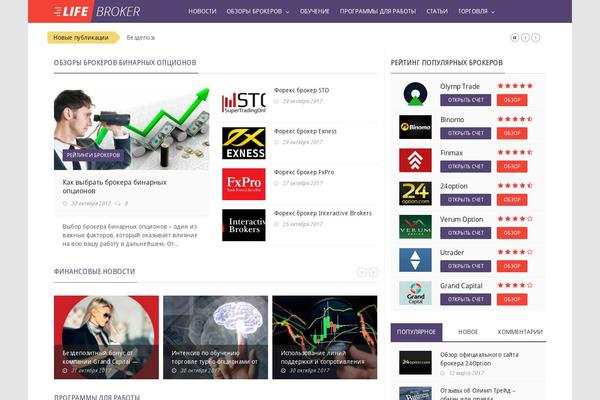
Task: Click the Verum Option broker name
Action: coord(461,219)
